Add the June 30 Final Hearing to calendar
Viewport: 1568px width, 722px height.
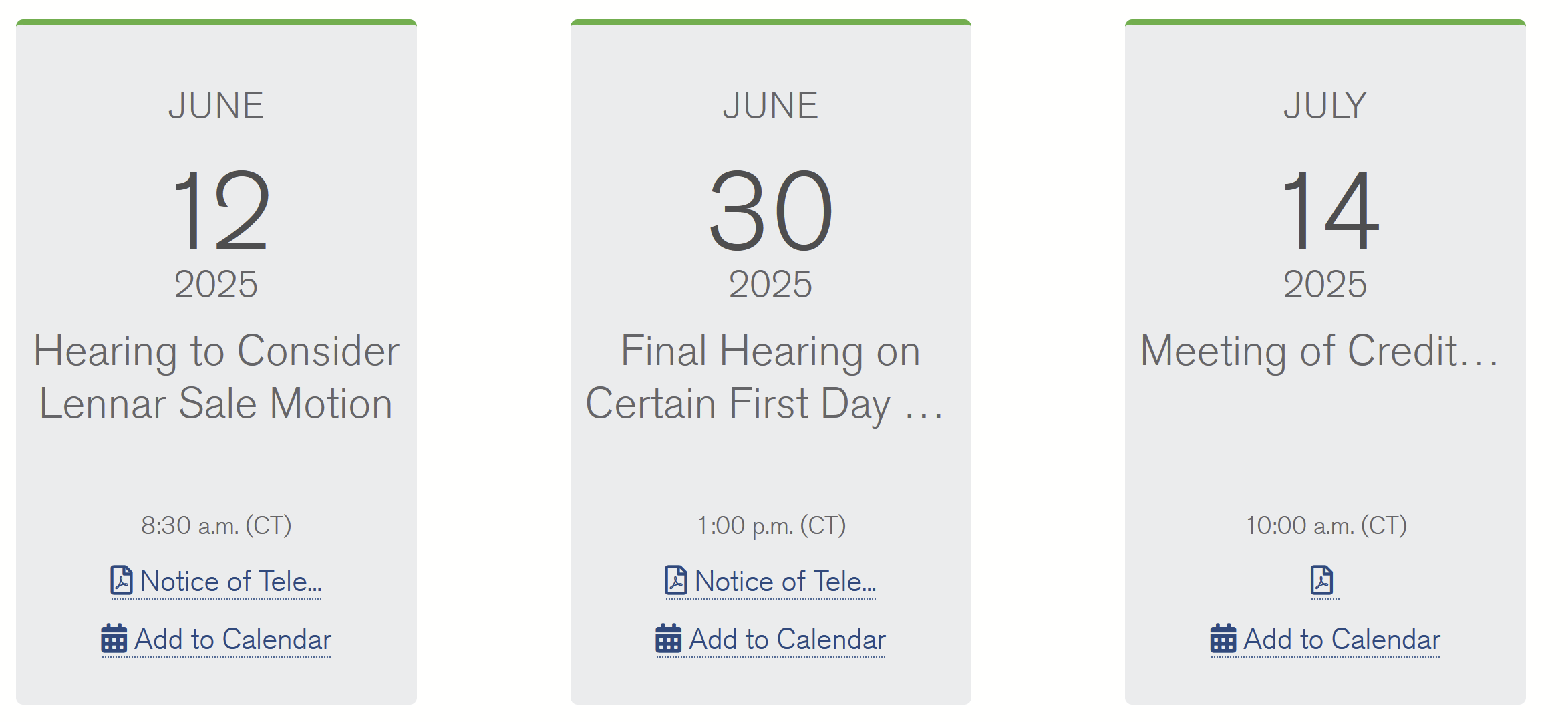[787, 640]
